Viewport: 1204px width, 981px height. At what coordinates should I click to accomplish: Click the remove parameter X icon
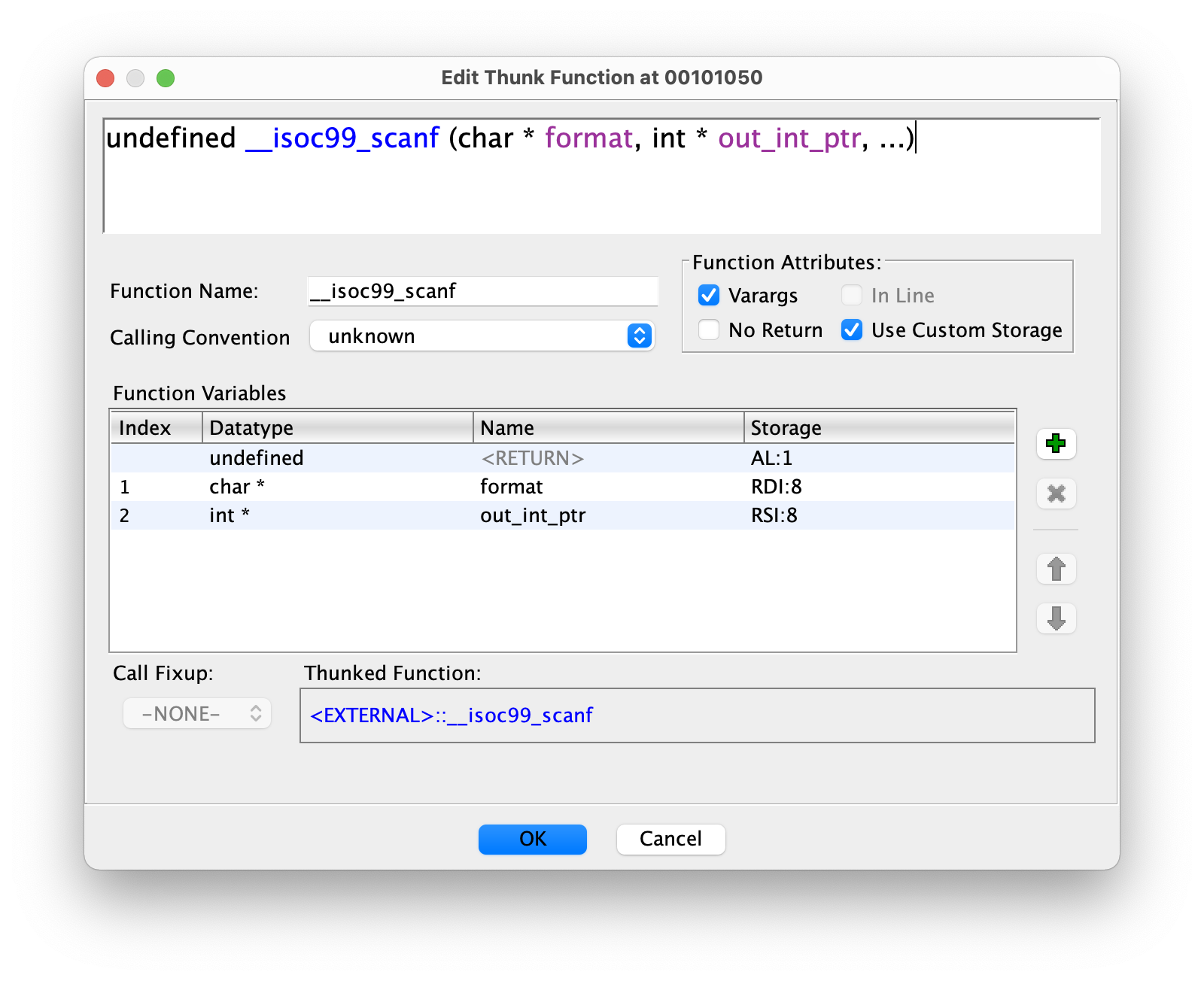[x=1056, y=494]
